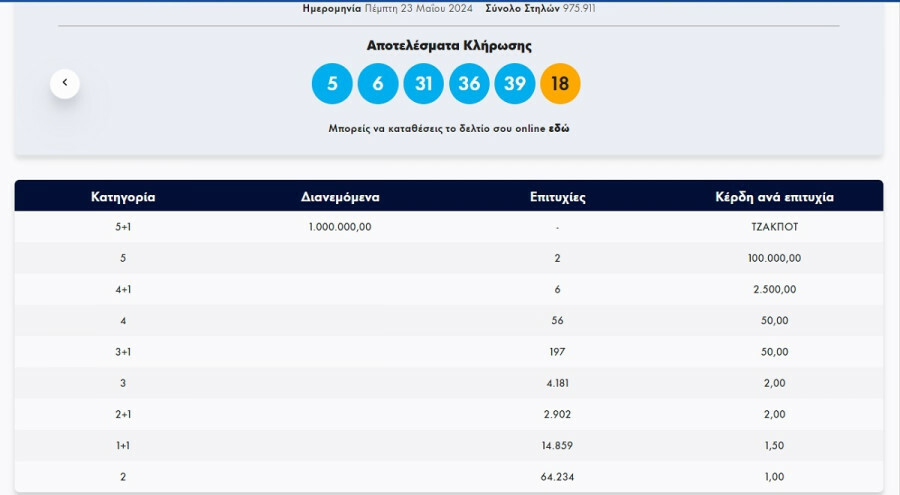Select the orange Joker ball 18
This screenshot has width=900, height=495.
tap(560, 84)
